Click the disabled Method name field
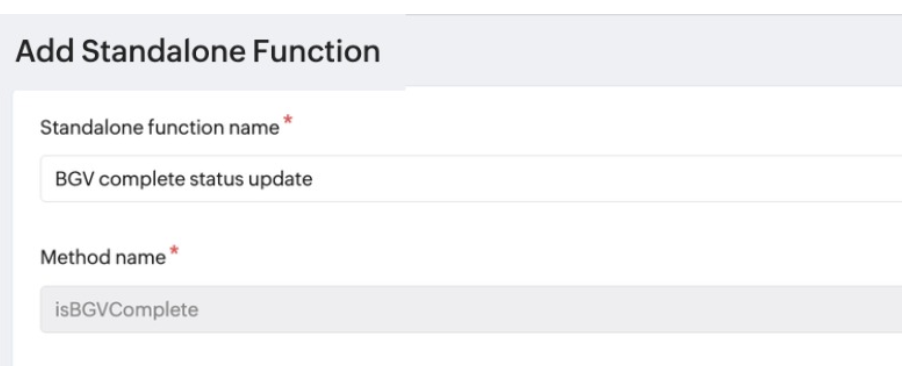This screenshot has width=902, height=366. pyautogui.click(x=471, y=309)
